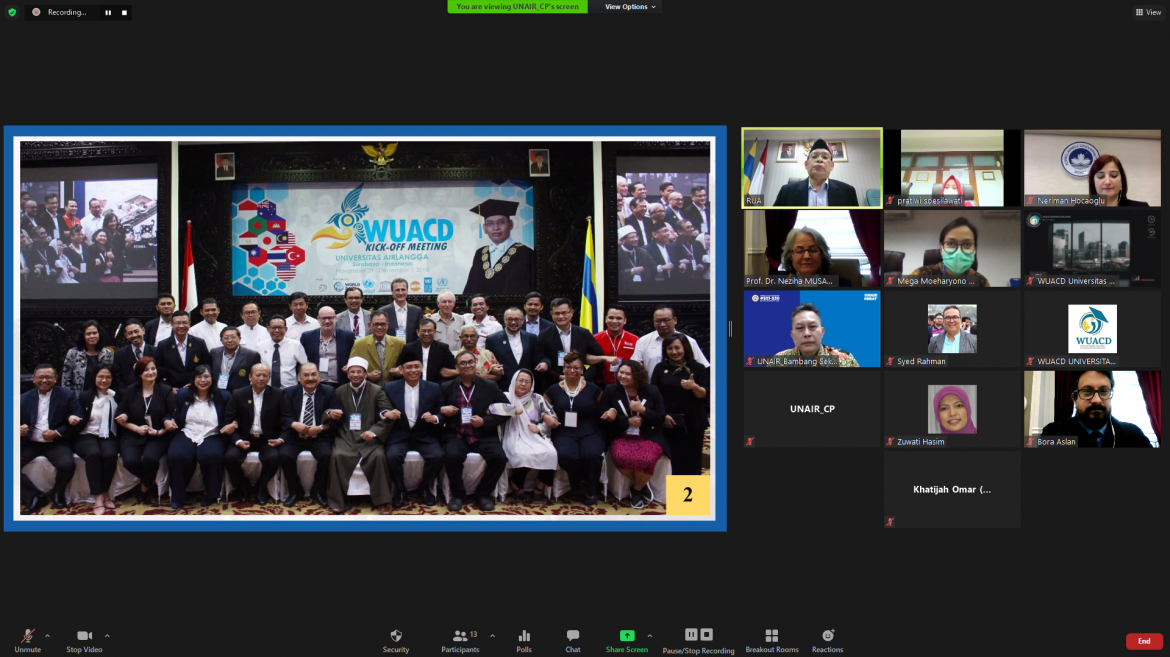Image resolution: width=1170 pixels, height=657 pixels.
Task: Select Syed Rahman's participant tile
Action: [x=952, y=328]
